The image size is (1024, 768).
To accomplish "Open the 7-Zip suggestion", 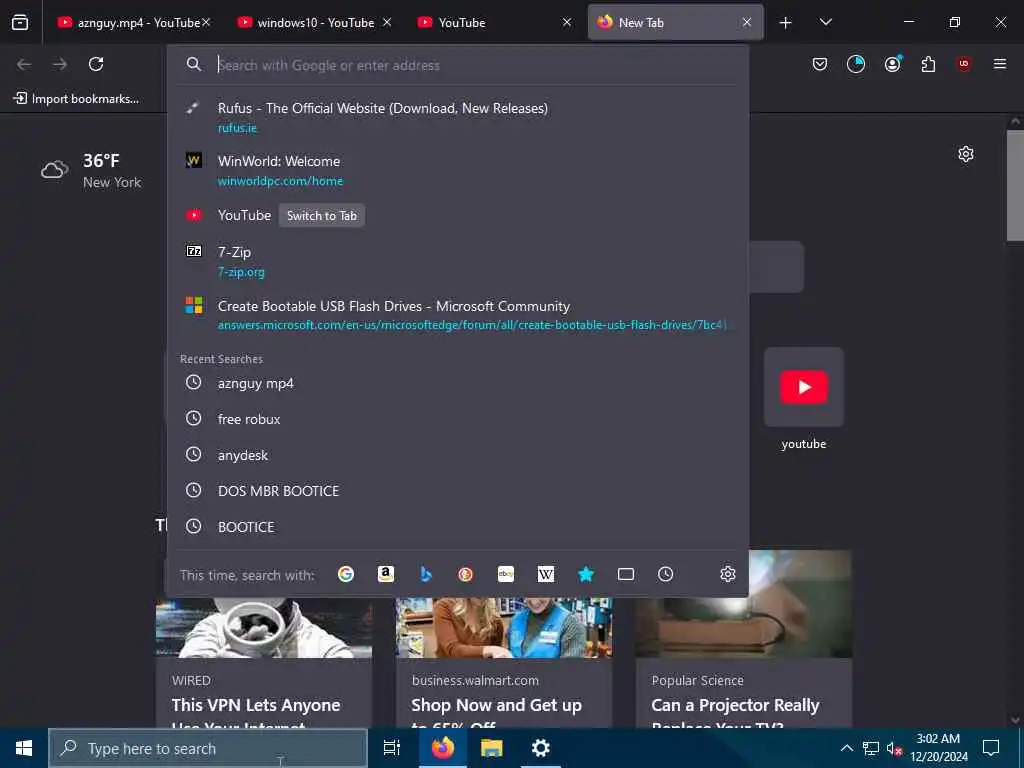I will pos(457,261).
